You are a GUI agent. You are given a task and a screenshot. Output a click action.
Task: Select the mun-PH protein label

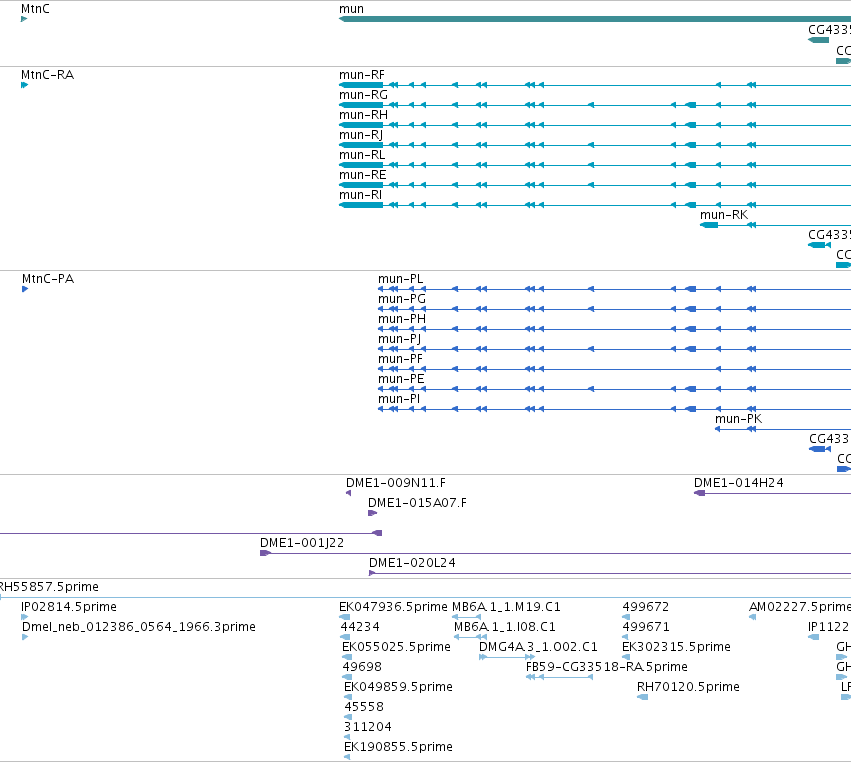(x=402, y=319)
